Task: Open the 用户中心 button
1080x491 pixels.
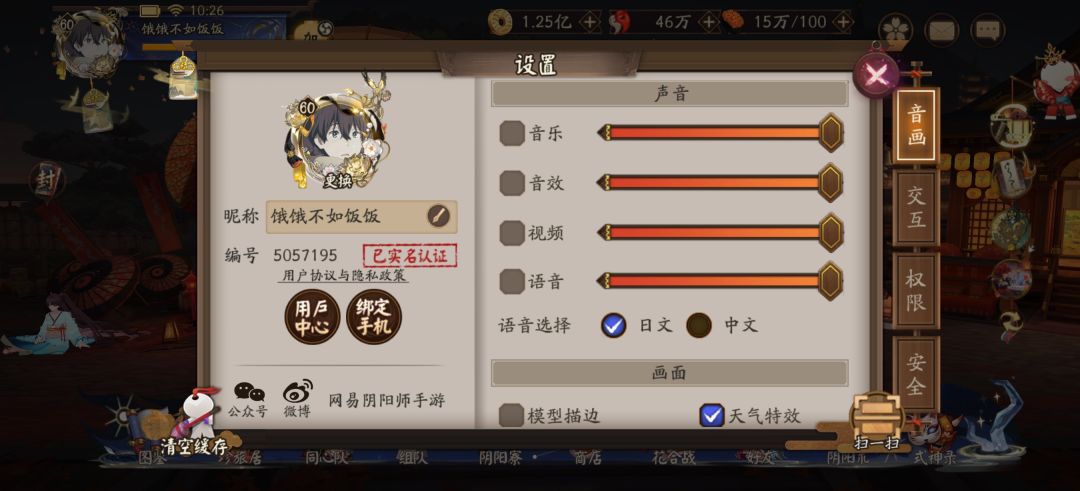Action: pos(312,317)
